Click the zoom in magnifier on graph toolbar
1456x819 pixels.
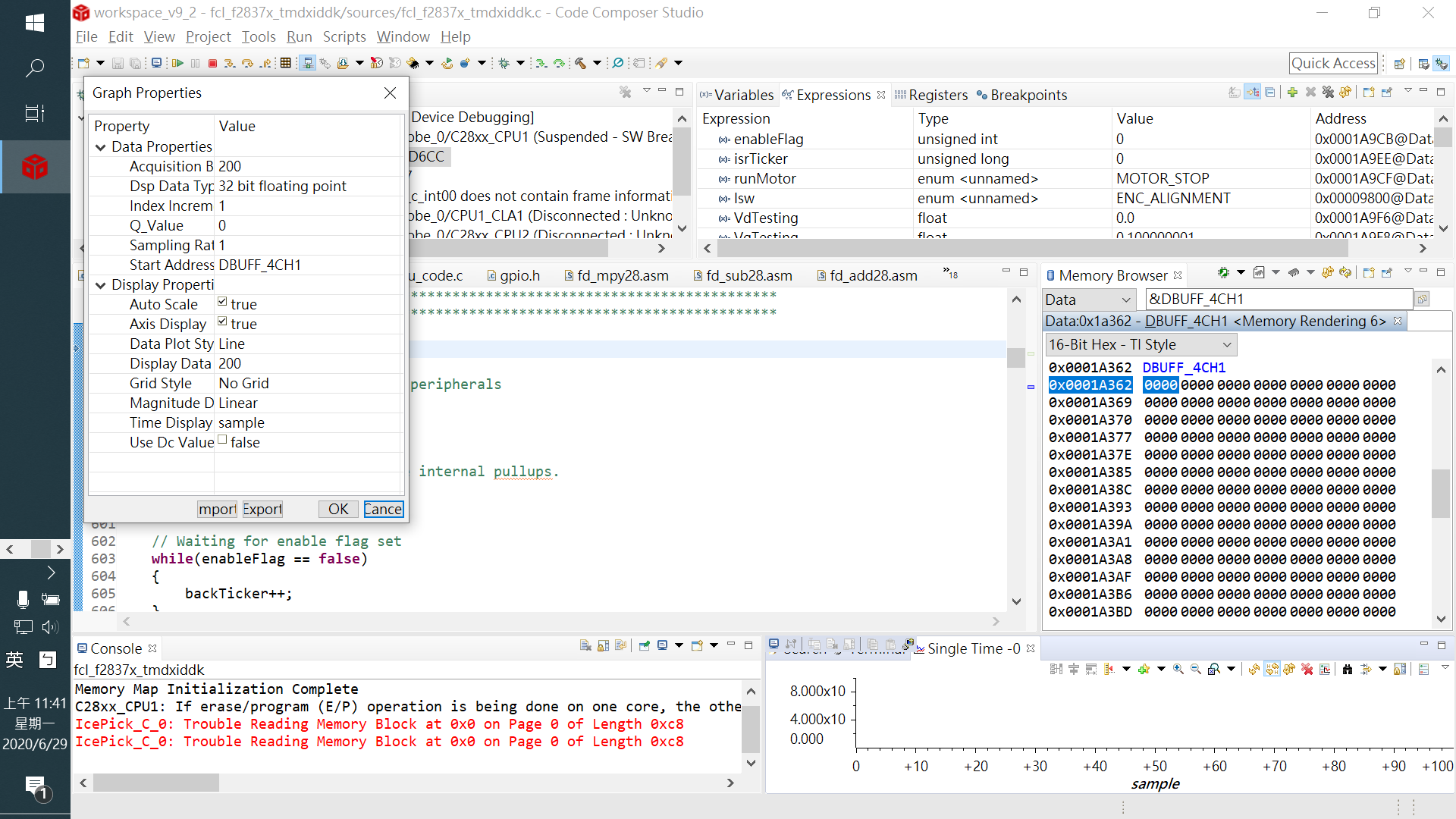(1178, 669)
